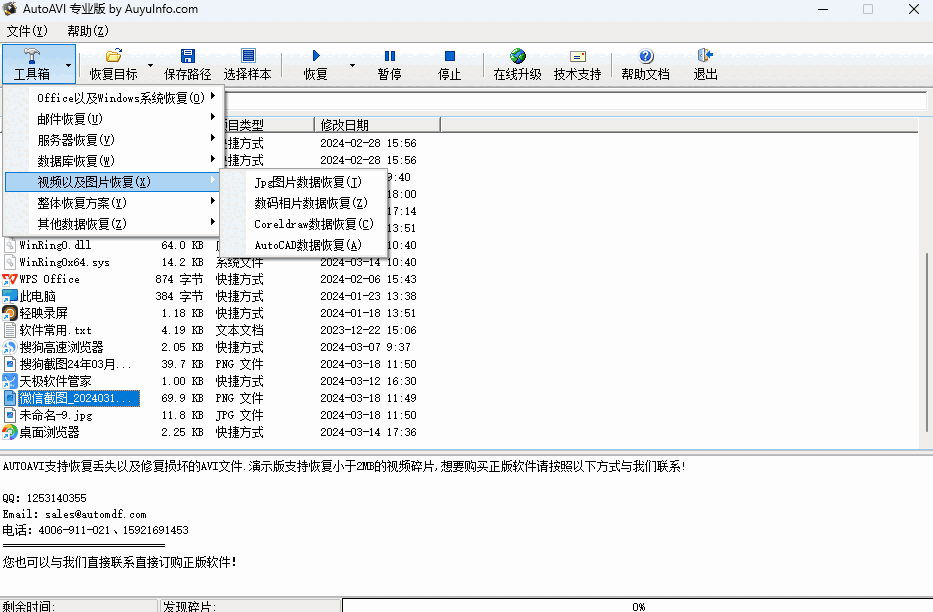The height and width of the screenshot is (612, 933).
Task: Open the 帮助文档 help document
Action: coord(645,64)
